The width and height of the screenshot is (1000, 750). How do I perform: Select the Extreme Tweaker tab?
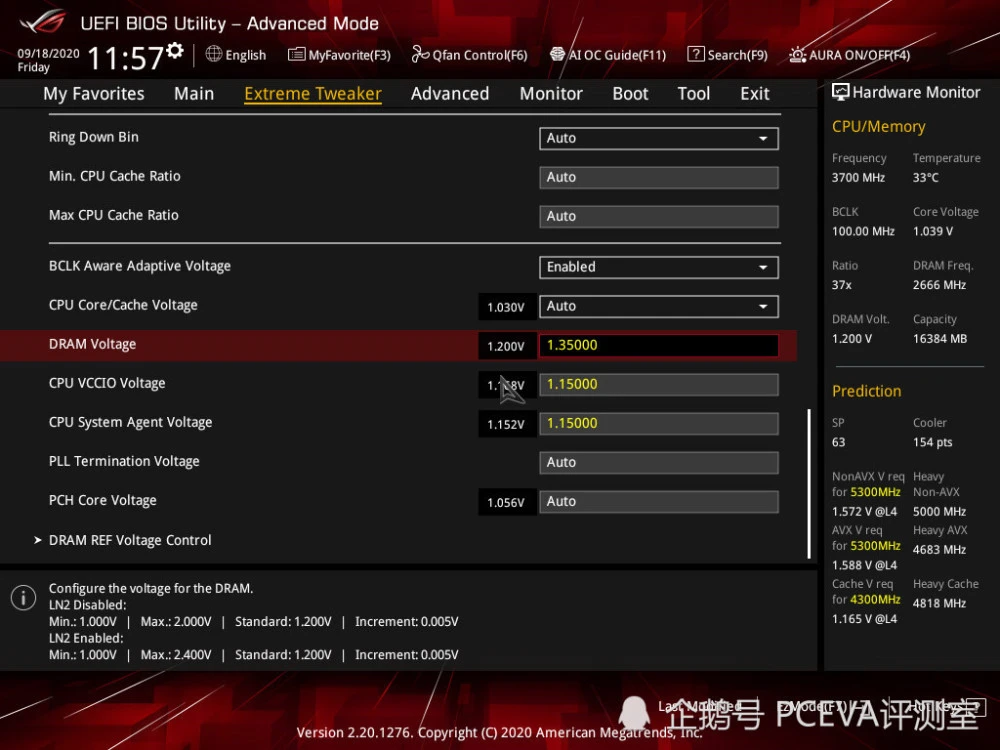[x=312, y=94]
